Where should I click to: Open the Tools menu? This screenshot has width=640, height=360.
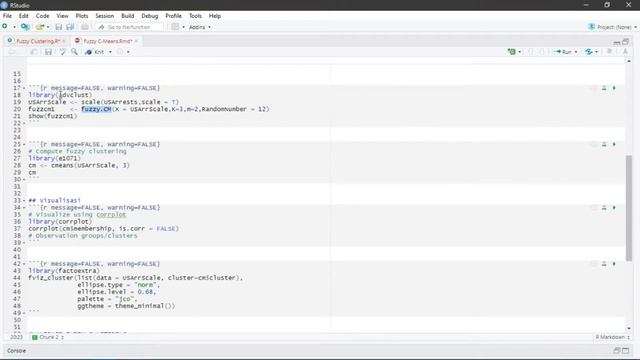(x=195, y=16)
